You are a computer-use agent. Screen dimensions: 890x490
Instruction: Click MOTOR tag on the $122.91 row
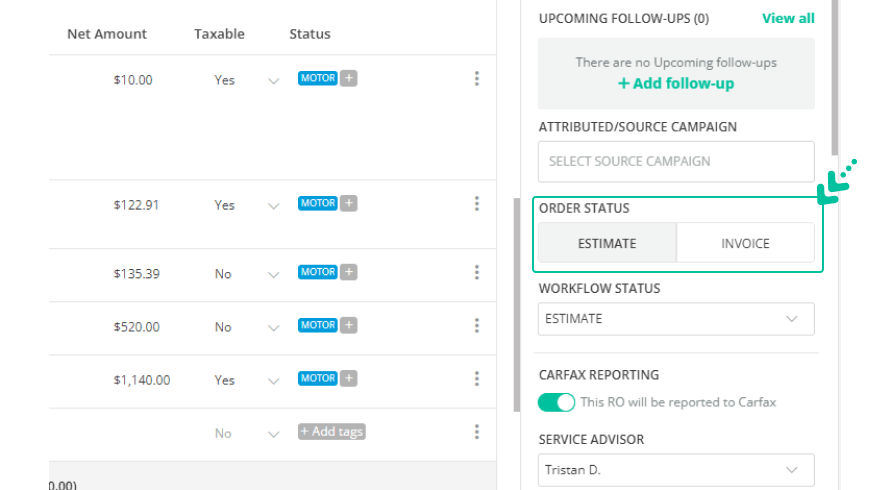click(318, 203)
